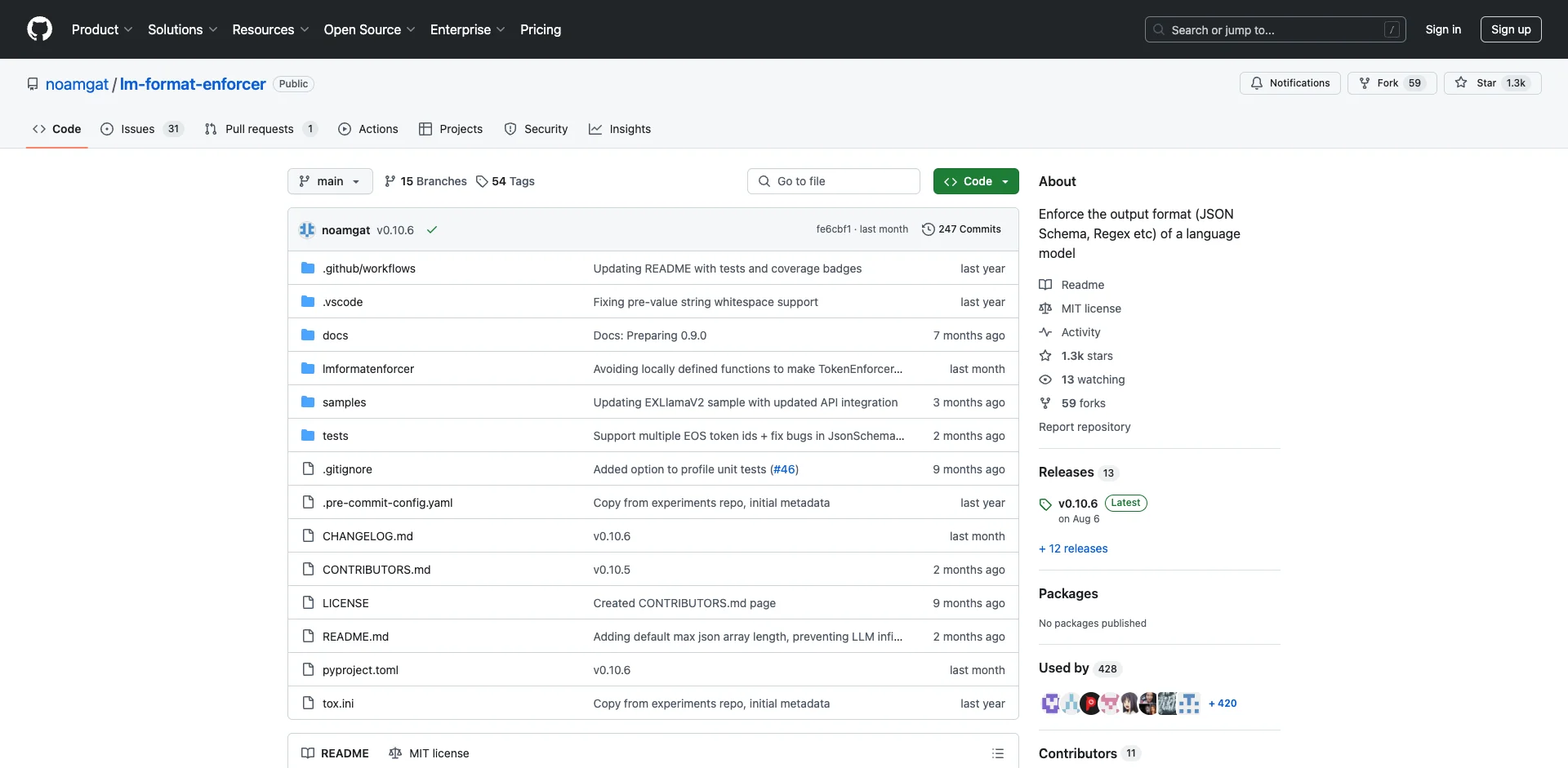Click the Sign up button
This screenshot has height=768, width=1568.
(1511, 29)
